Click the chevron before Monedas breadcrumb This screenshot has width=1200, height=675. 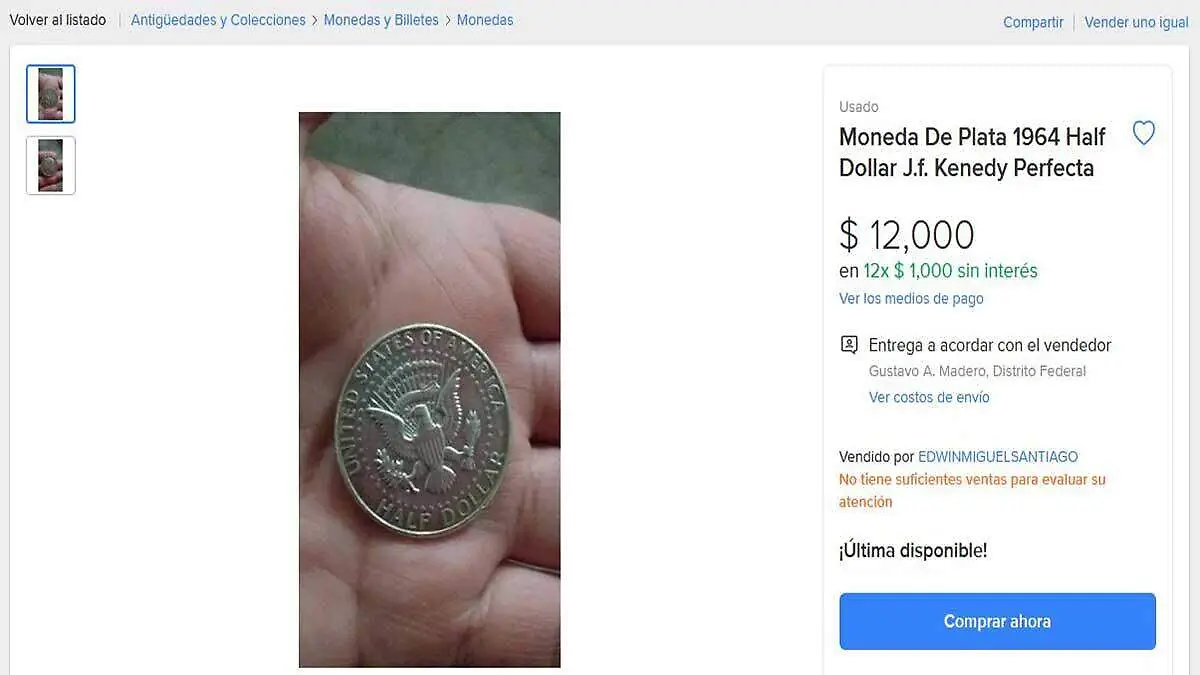point(448,20)
